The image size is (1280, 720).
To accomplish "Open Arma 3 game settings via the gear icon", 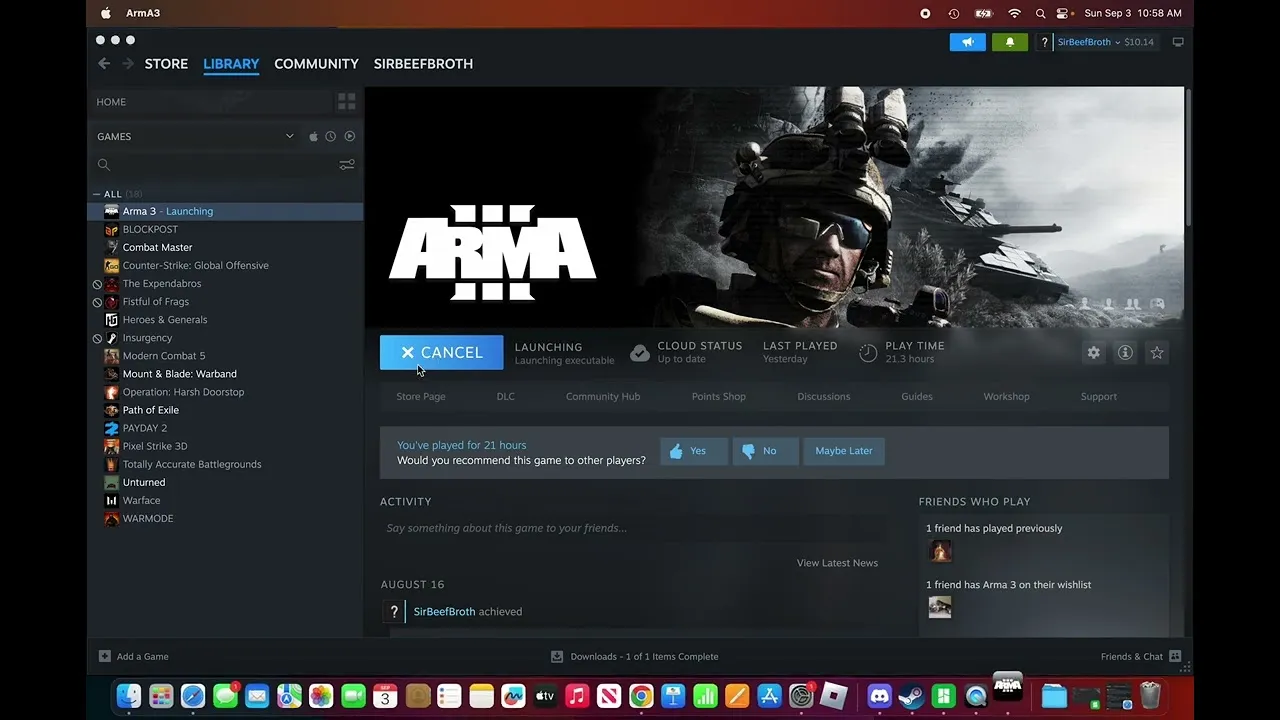I will (x=1093, y=352).
